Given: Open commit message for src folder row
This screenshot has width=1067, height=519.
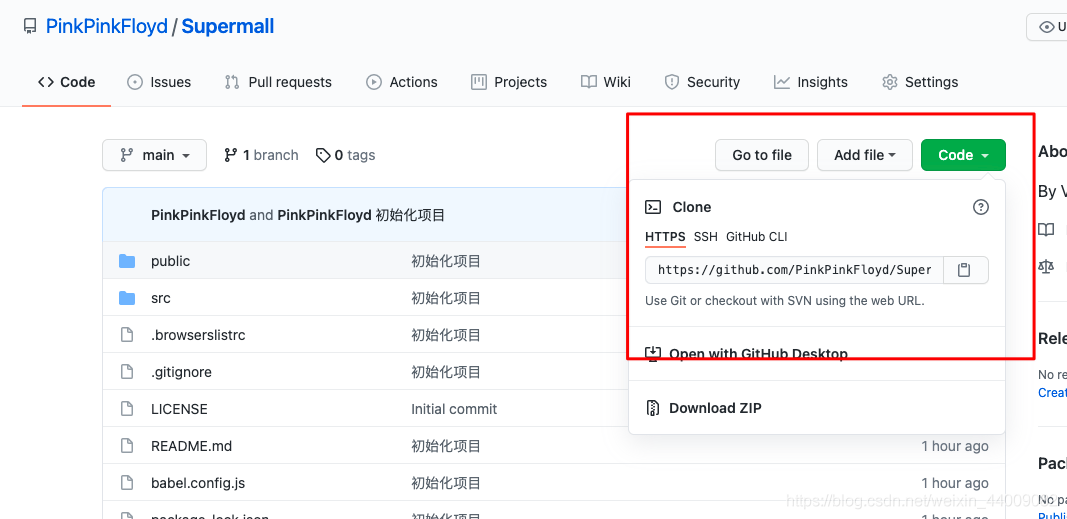Looking at the screenshot, I should (x=446, y=298).
